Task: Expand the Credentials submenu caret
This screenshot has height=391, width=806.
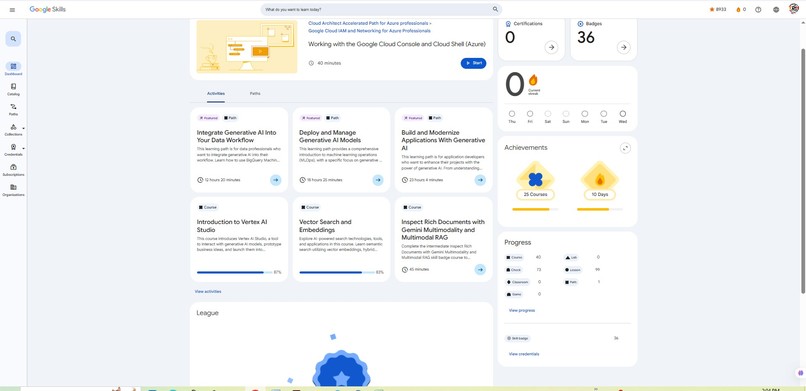Action: [24, 148]
